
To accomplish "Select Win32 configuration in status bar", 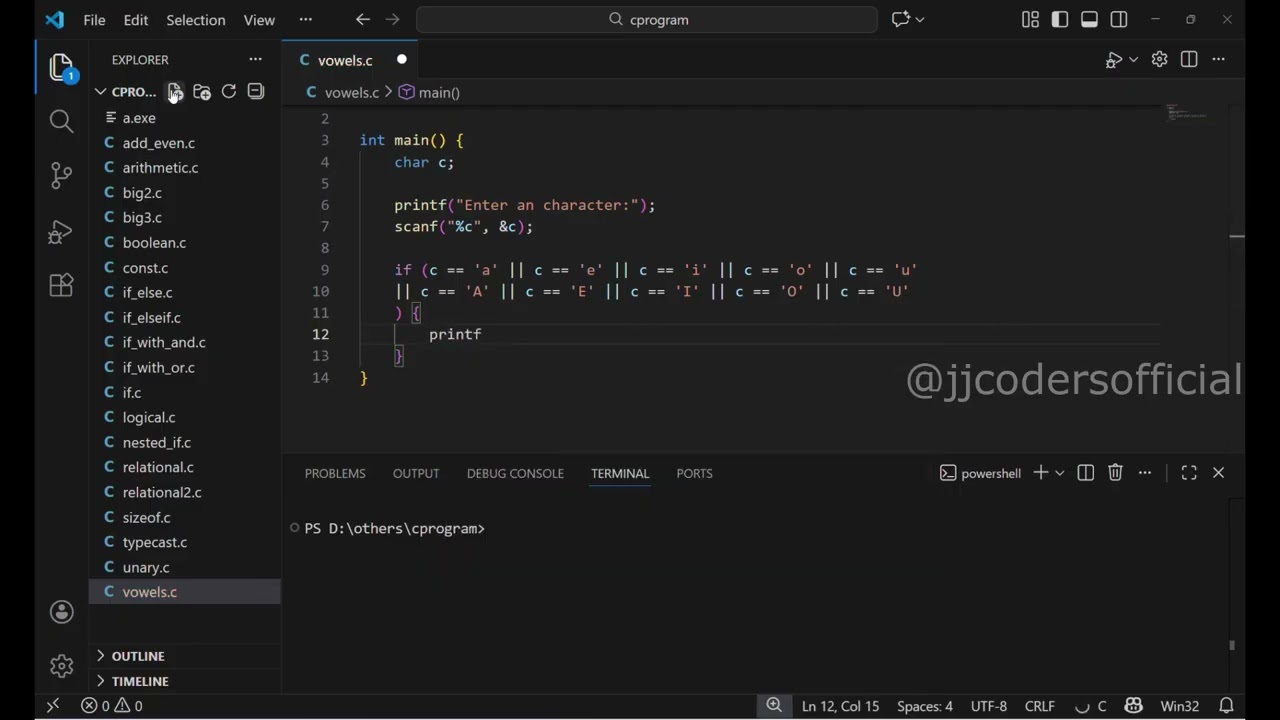I will [x=1179, y=706].
